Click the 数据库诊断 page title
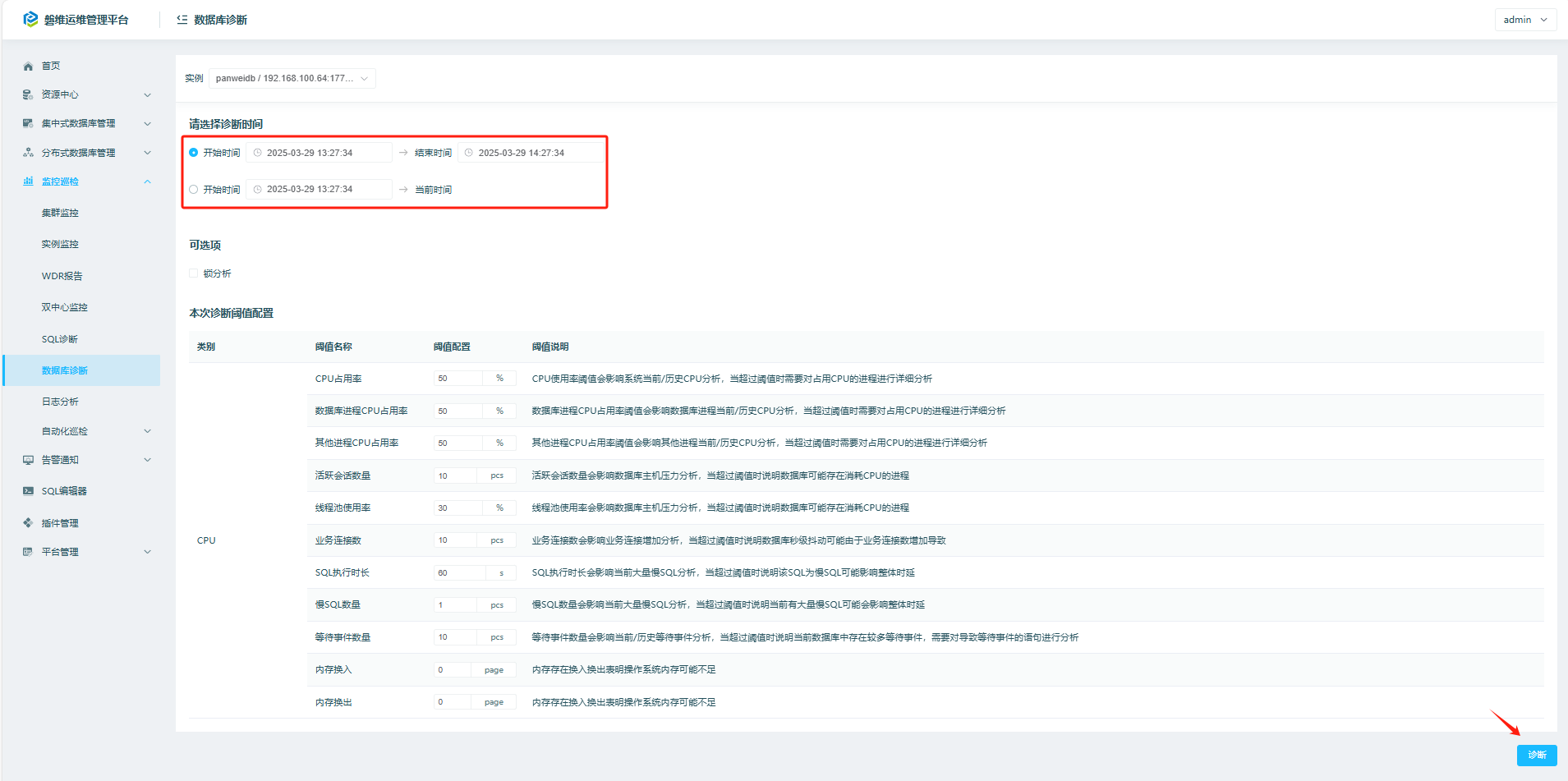This screenshot has height=781, width=1568. pyautogui.click(x=220, y=20)
